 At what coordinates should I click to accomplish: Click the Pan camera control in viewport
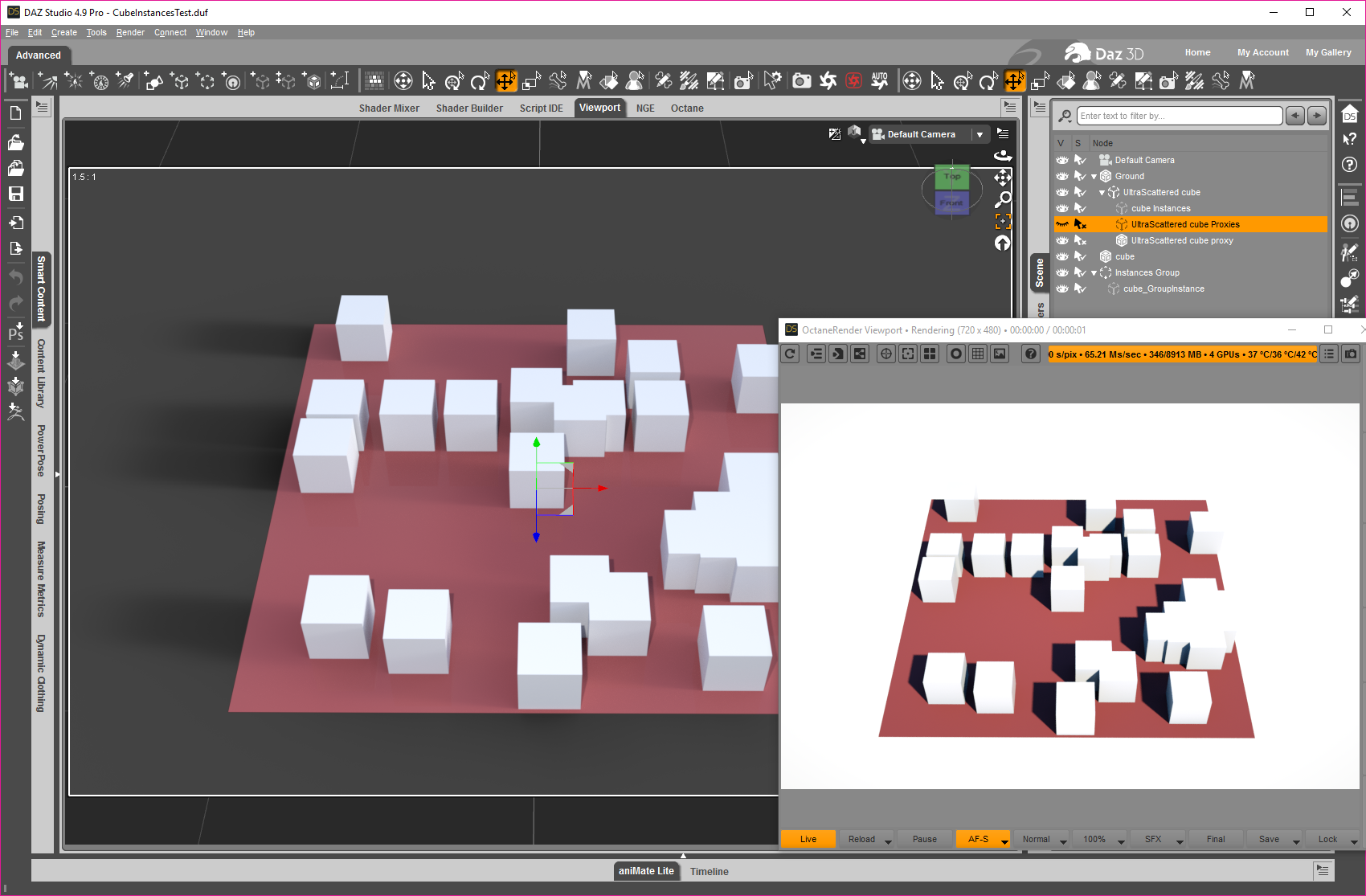pos(1003,178)
